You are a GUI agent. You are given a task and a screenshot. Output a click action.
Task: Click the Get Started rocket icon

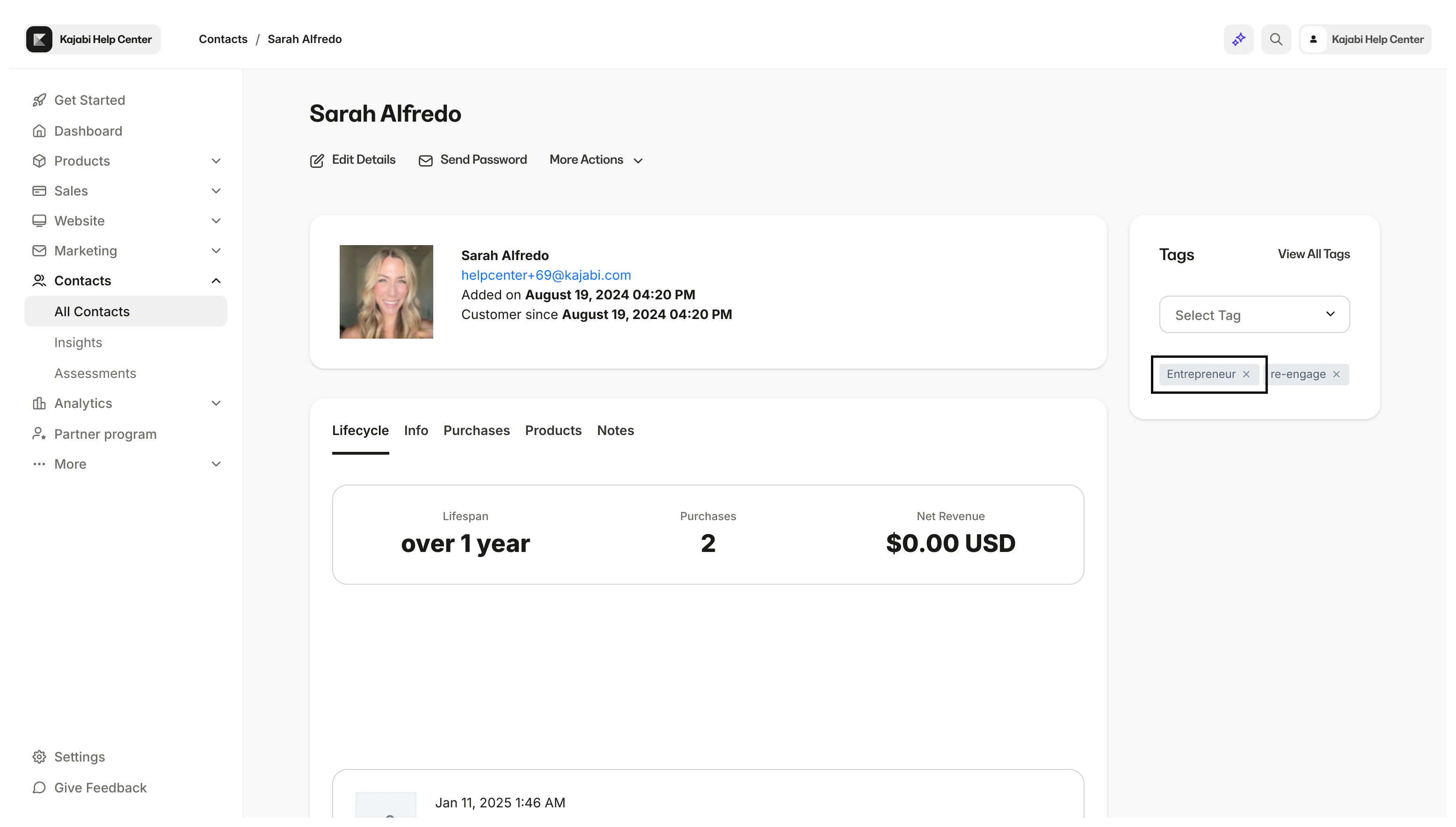click(39, 100)
